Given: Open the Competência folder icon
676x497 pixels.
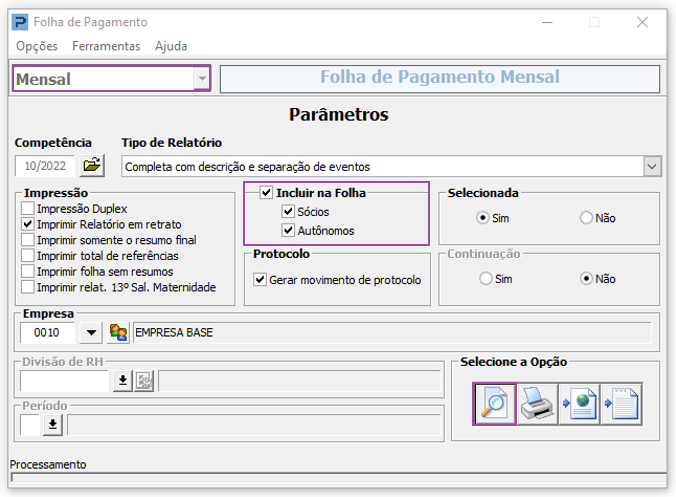Looking at the screenshot, I should 92,166.
